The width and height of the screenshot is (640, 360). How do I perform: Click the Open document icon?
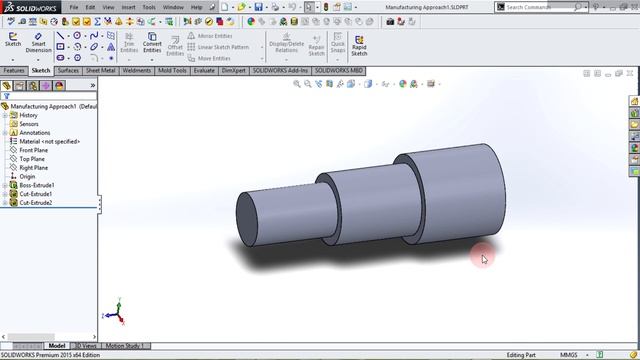[241, 7]
